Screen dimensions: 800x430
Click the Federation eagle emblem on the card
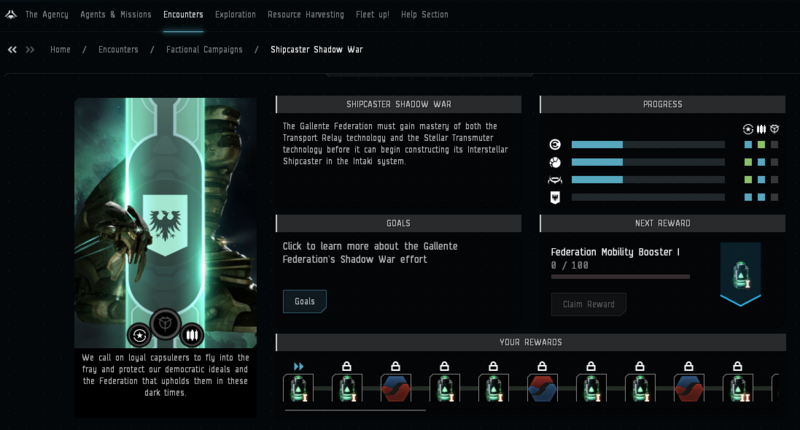[x=165, y=225]
